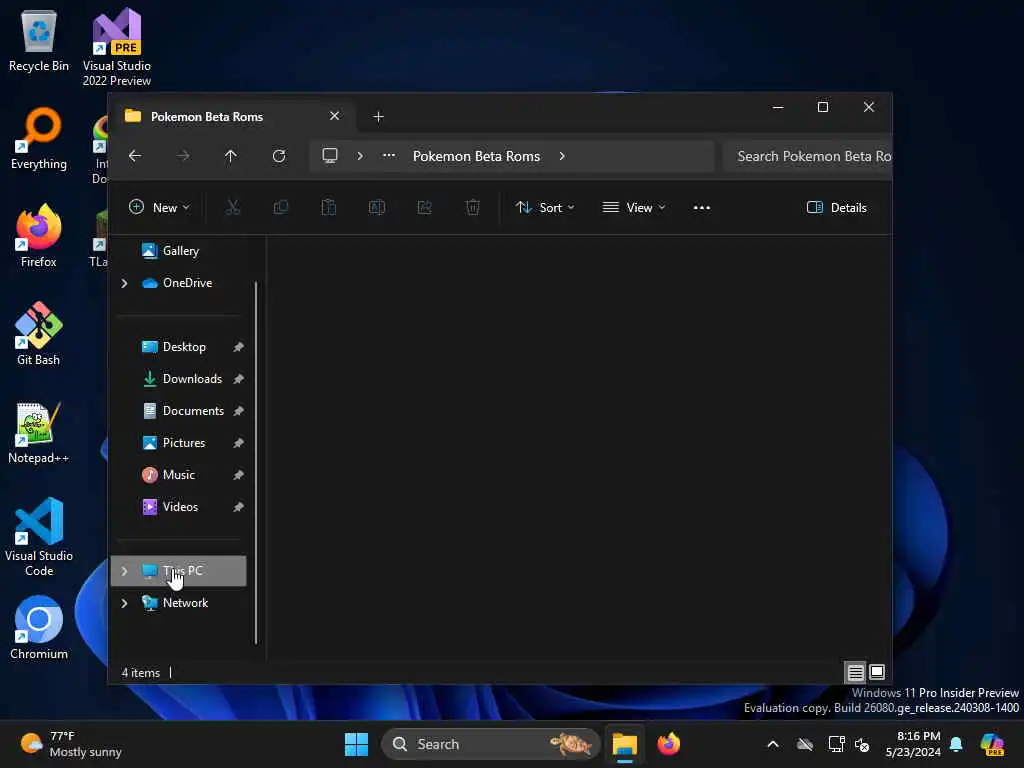
Task: Open the Sort dropdown menu
Action: 545,208
